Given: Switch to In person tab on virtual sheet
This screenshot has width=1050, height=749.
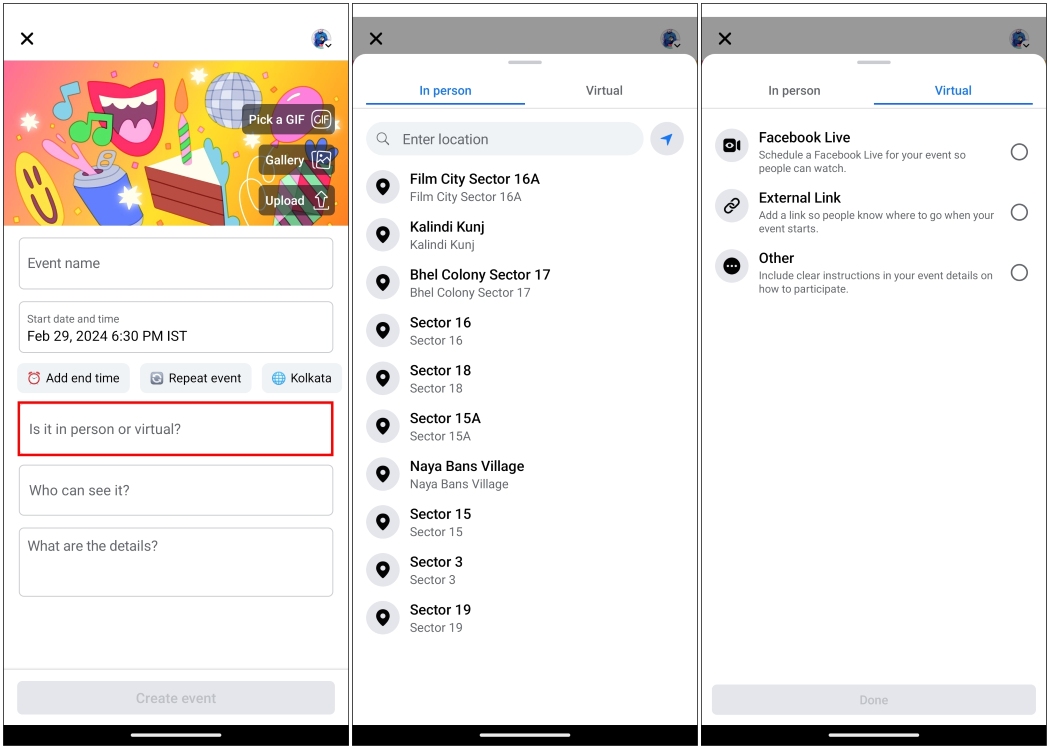Looking at the screenshot, I should tap(794, 90).
